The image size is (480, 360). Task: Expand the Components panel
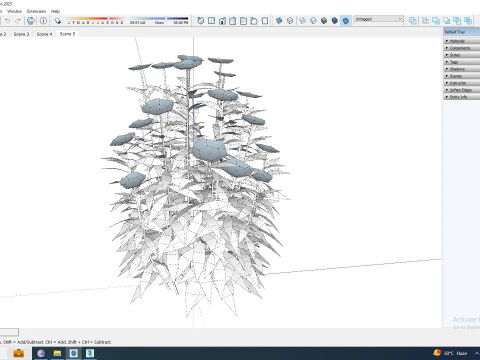coord(462,48)
